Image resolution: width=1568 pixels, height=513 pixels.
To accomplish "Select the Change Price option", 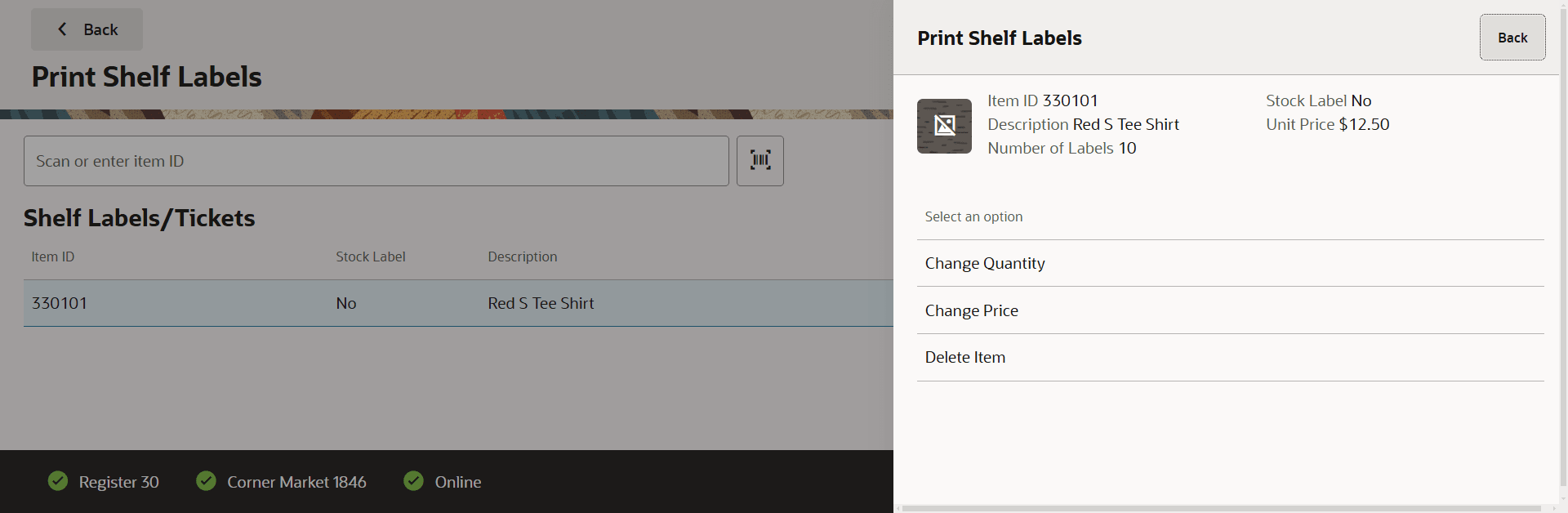I will pyautogui.click(x=1230, y=310).
